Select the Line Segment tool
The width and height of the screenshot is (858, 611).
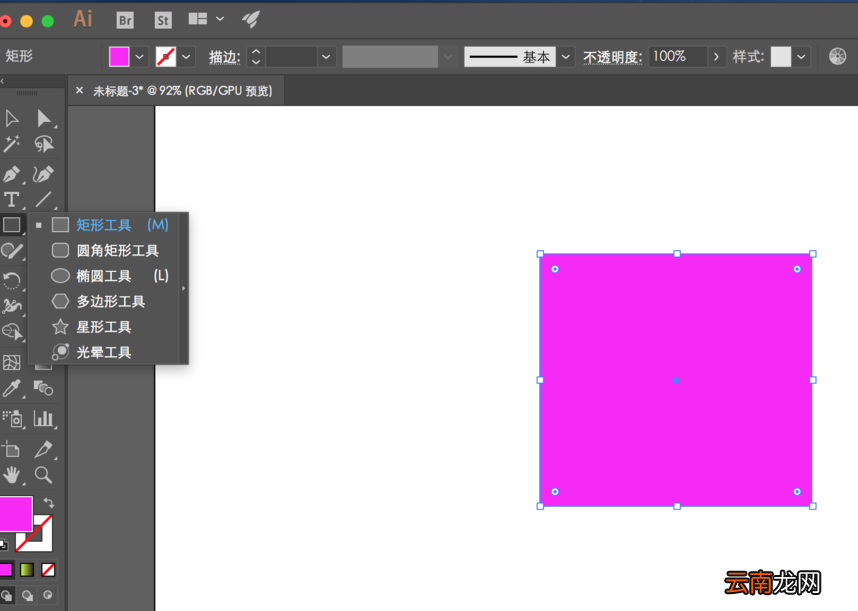pos(43,200)
